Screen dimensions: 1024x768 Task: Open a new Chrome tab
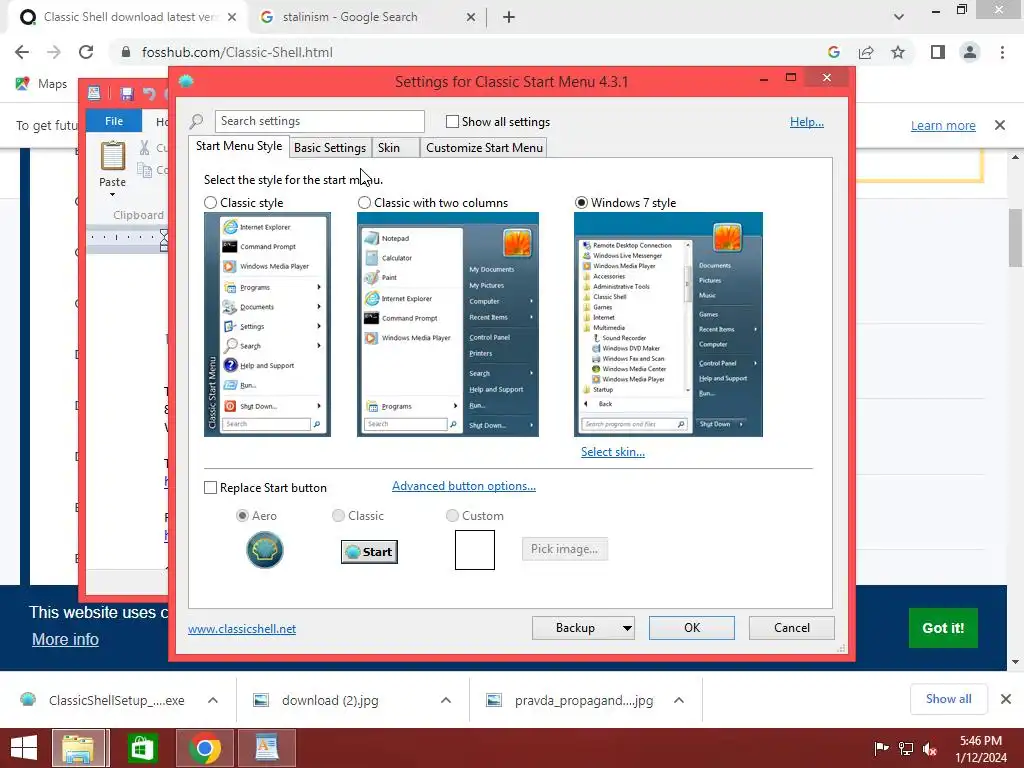pyautogui.click(x=509, y=17)
